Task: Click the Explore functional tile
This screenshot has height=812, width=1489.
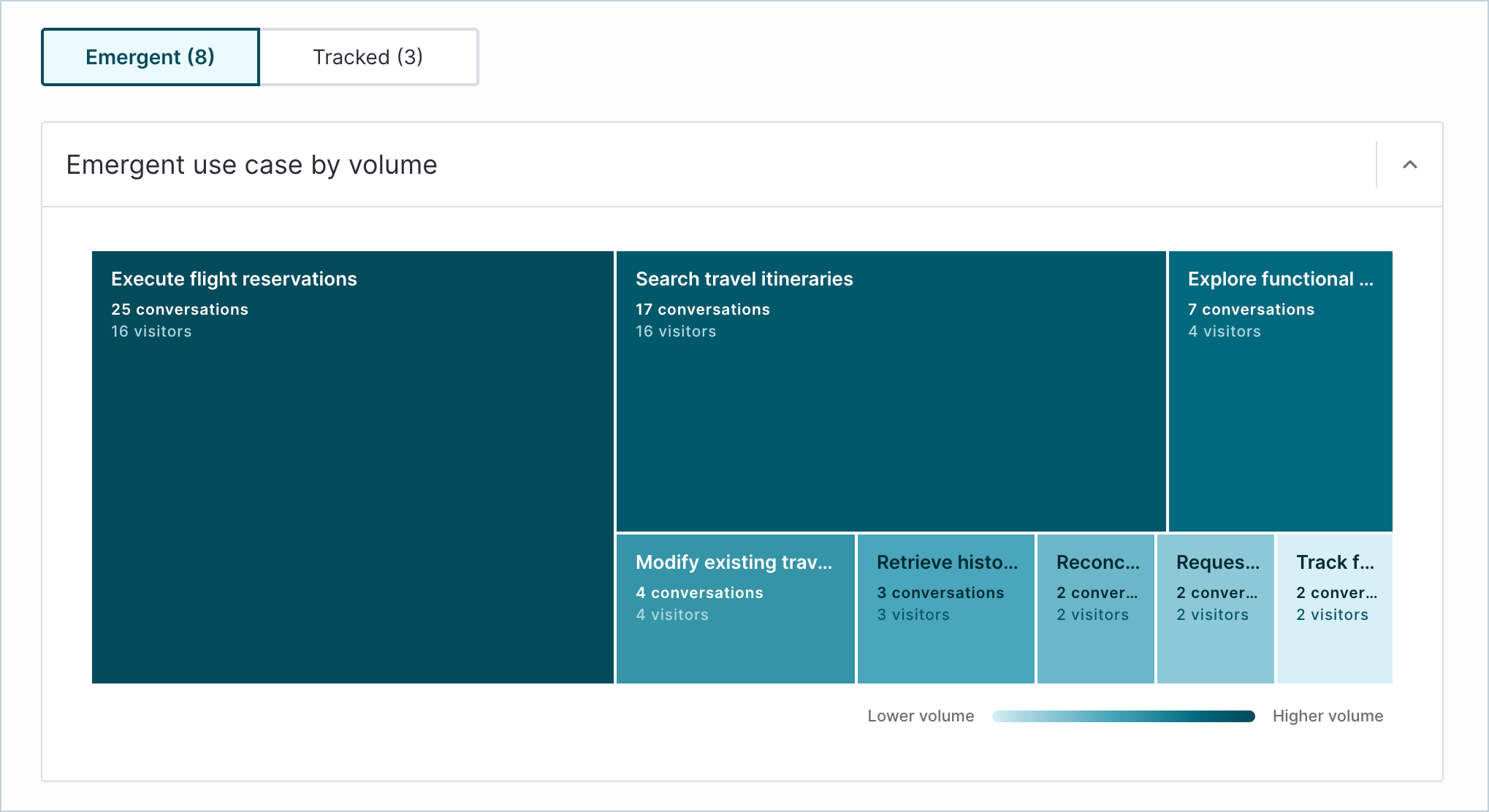Action: (1281, 391)
